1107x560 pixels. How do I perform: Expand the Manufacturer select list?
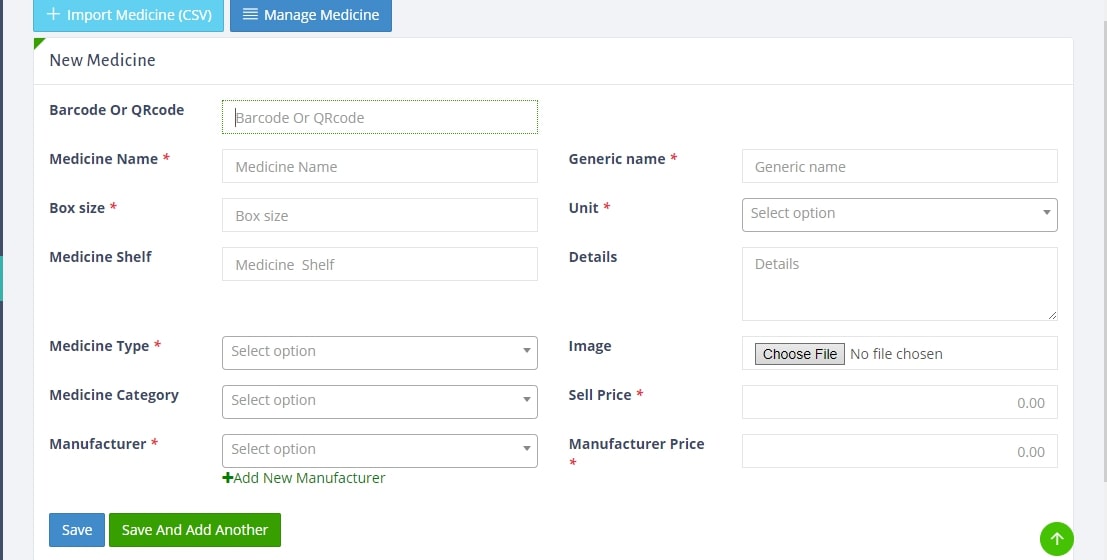point(380,451)
